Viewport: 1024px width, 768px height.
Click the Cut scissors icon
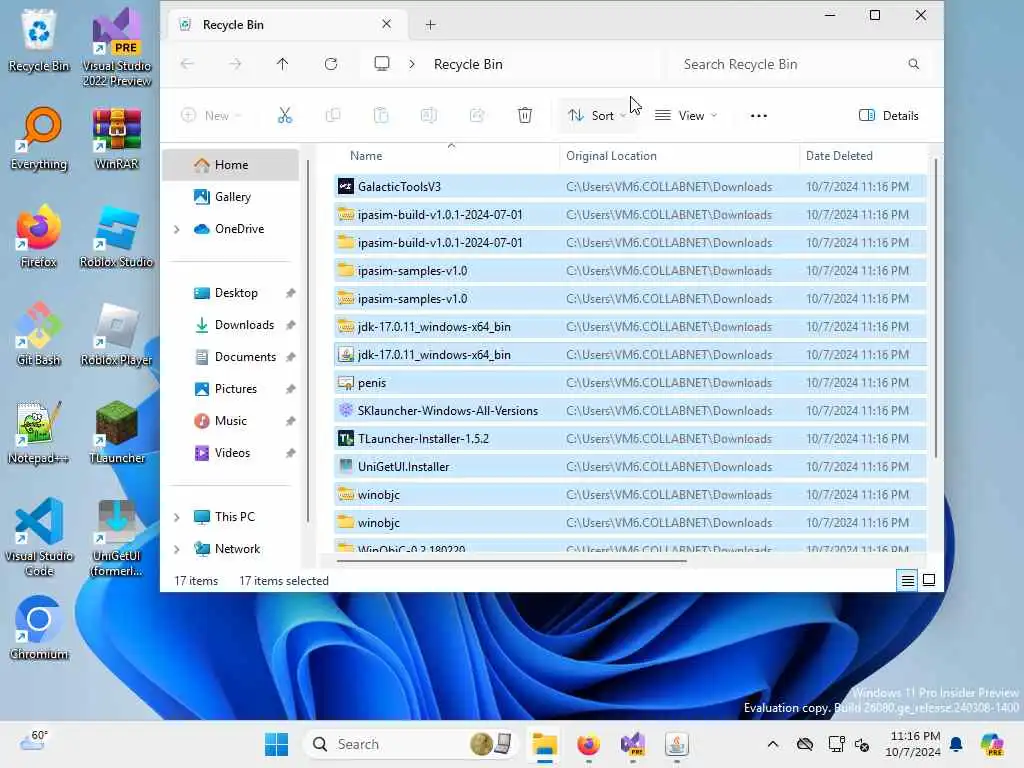285,116
